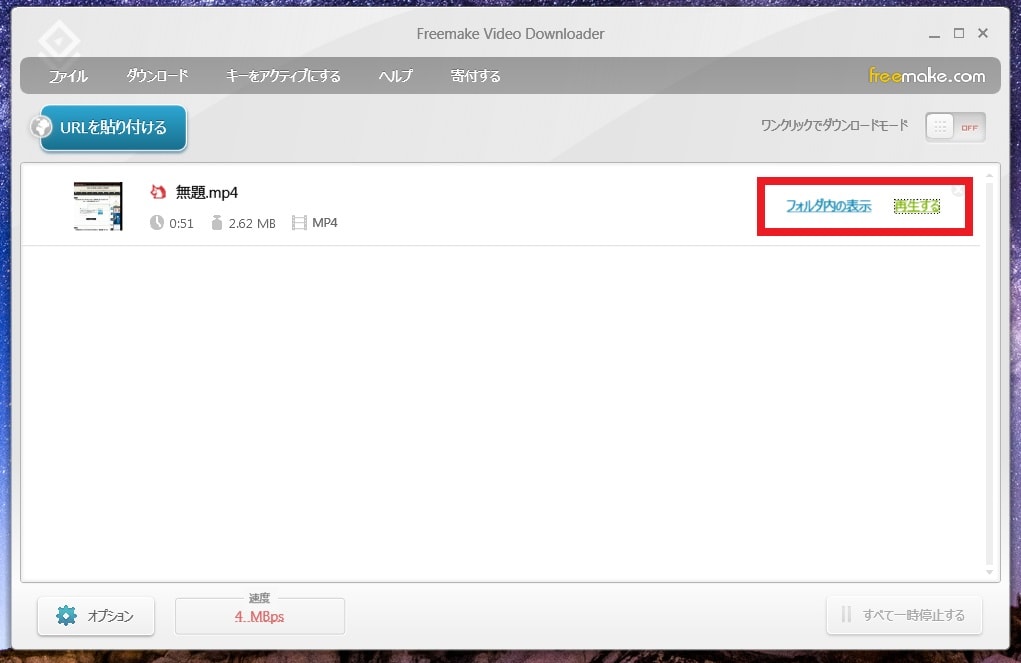This screenshot has width=1021, height=663.
Task: Open the キーをアクティブにする menu
Action: 283,76
